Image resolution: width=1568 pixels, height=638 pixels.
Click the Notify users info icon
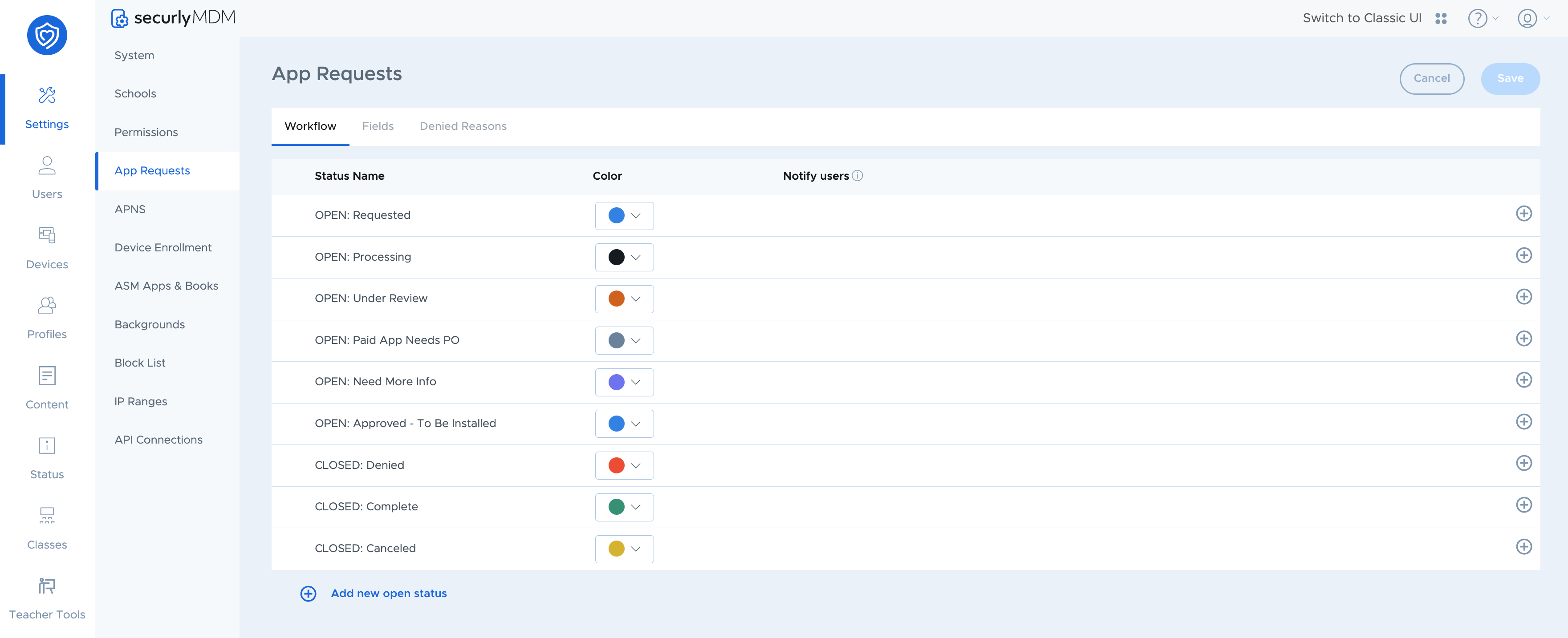tap(858, 175)
